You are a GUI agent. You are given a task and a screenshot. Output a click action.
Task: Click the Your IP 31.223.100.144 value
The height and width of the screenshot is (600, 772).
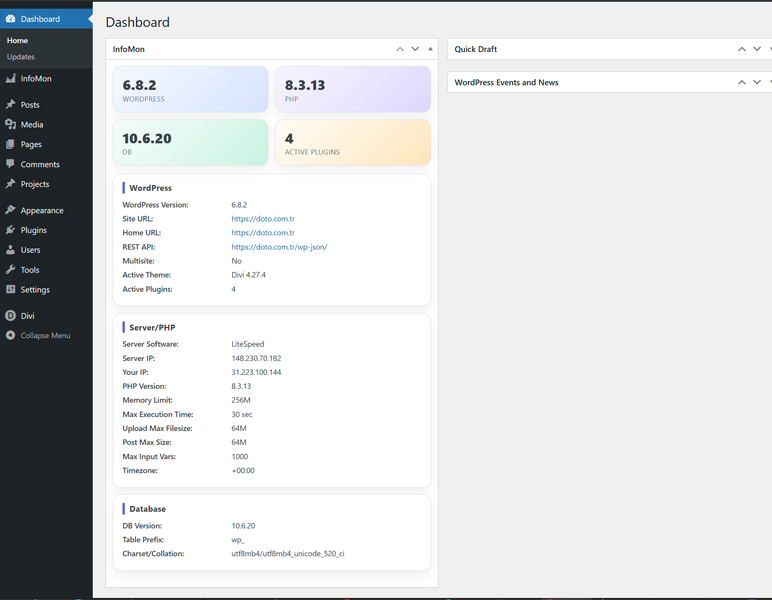[256, 372]
